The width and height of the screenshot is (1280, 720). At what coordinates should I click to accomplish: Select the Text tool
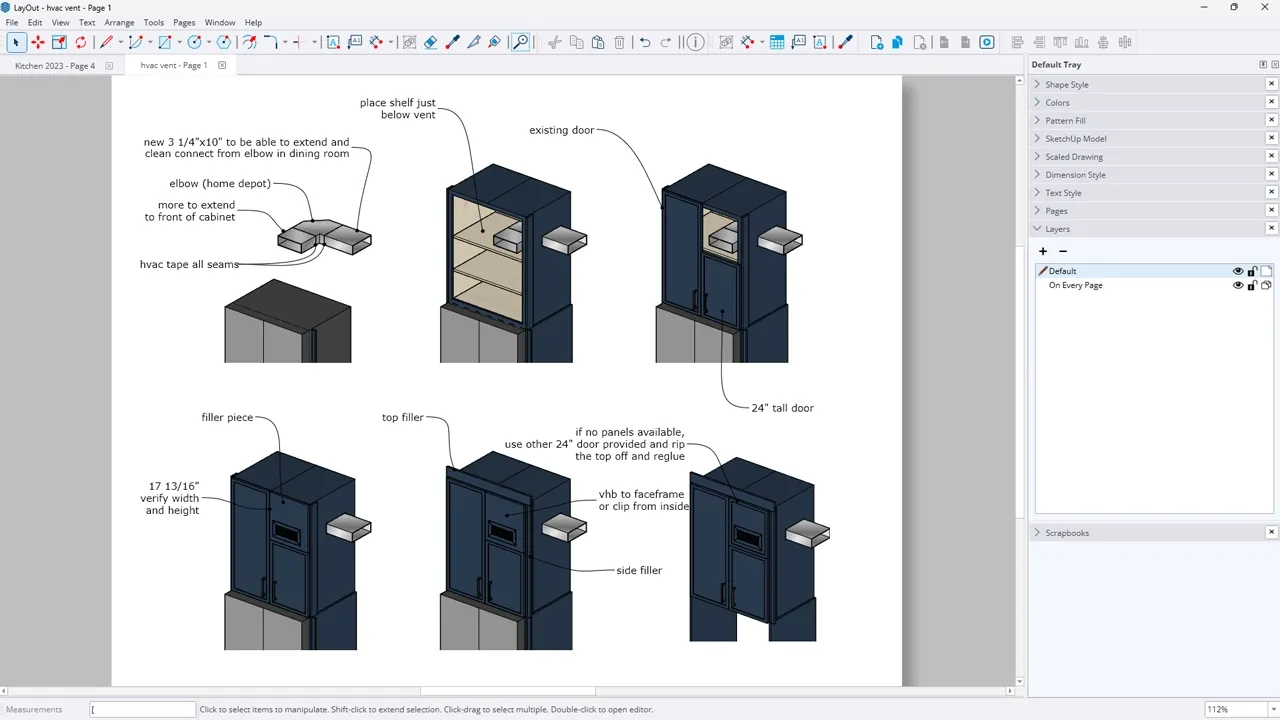pyautogui.click(x=333, y=42)
